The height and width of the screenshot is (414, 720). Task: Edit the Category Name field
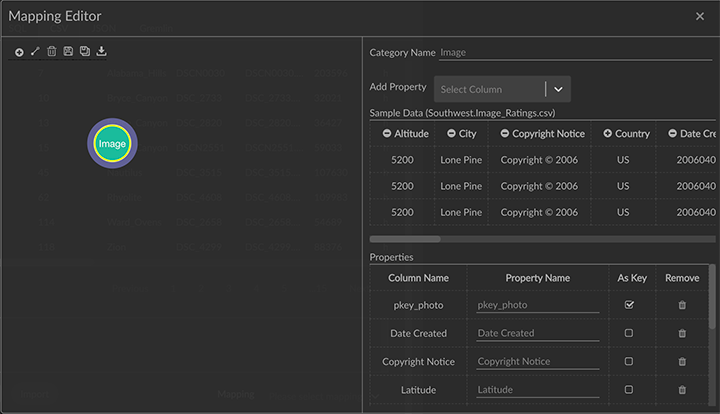coord(575,53)
